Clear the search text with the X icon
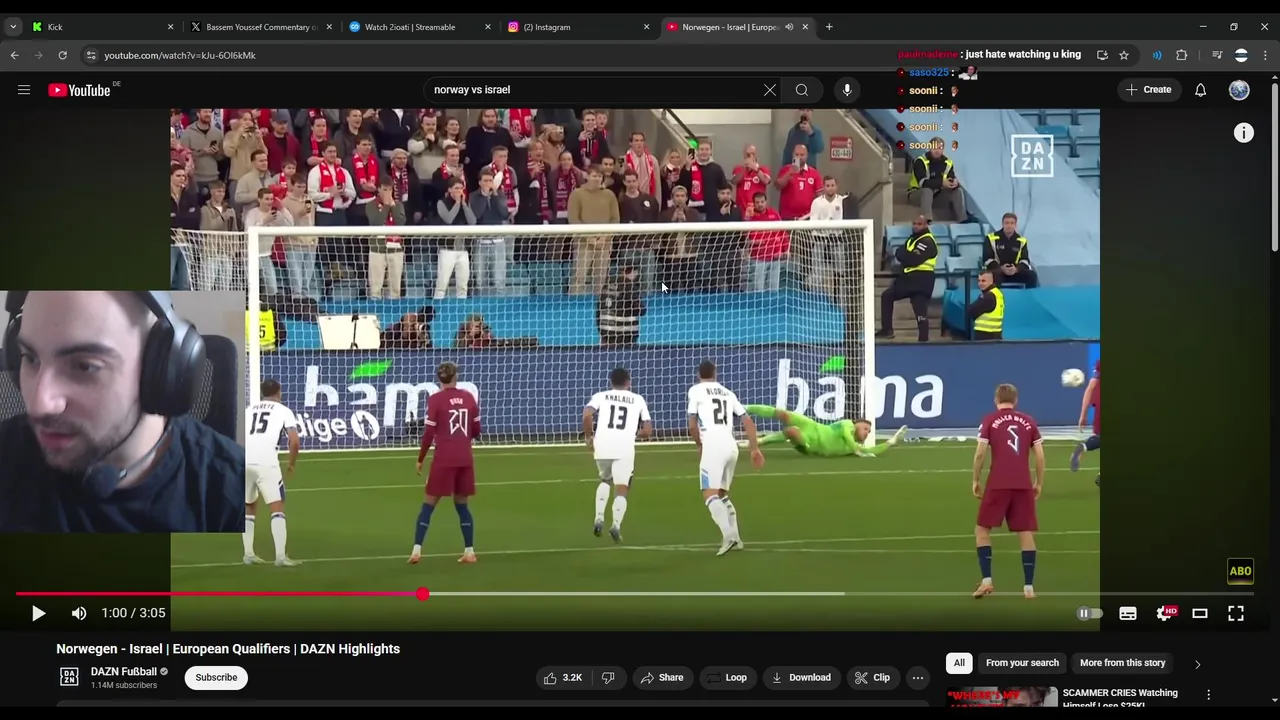Image resolution: width=1280 pixels, height=720 pixels. coord(770,90)
